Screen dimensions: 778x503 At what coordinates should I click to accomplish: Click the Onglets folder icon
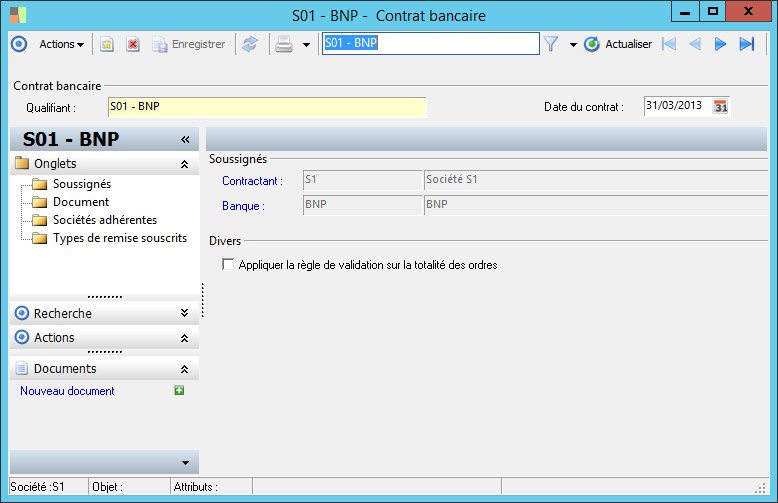22,163
